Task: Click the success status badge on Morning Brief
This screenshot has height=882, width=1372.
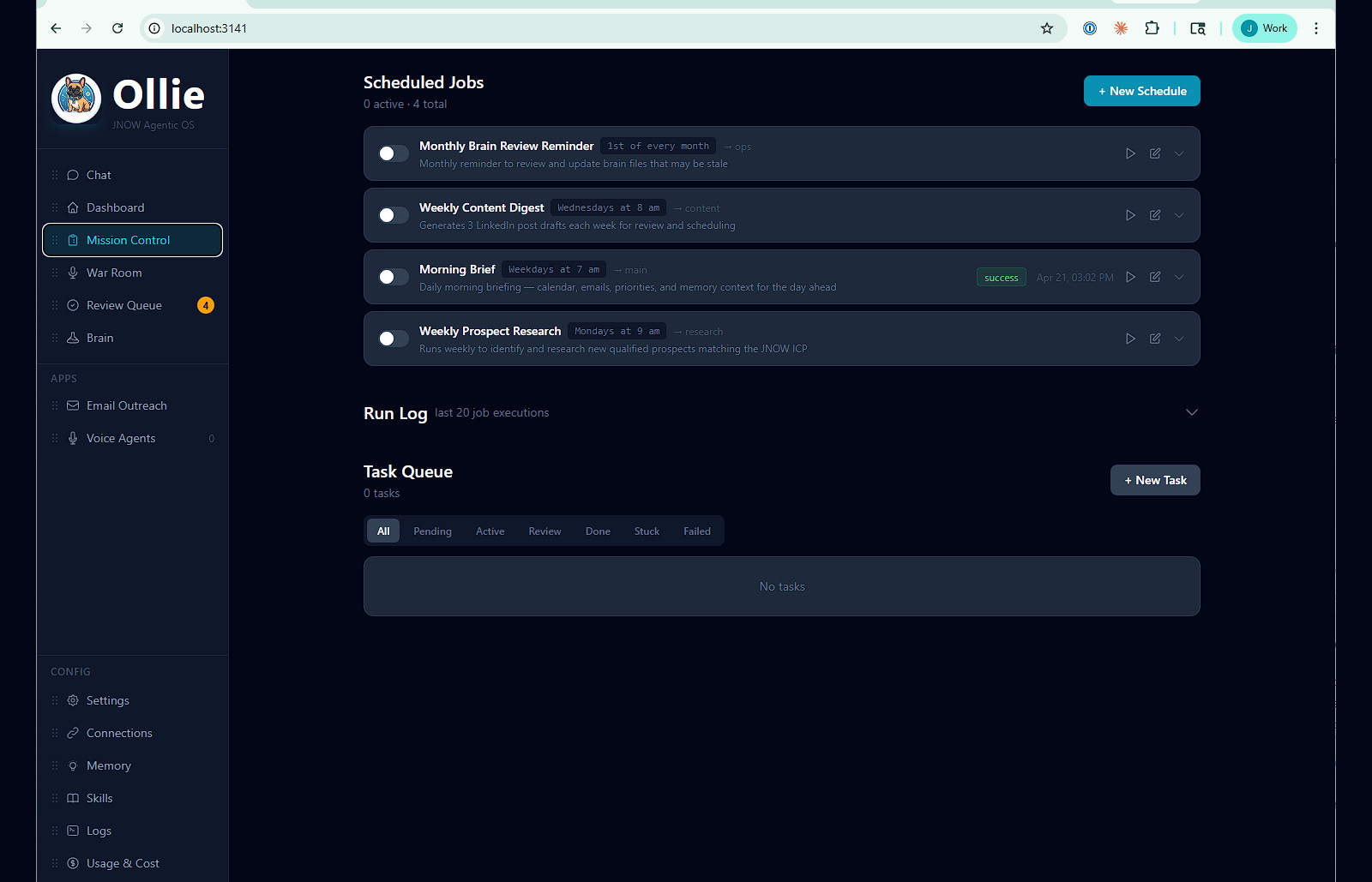Action: click(1002, 277)
